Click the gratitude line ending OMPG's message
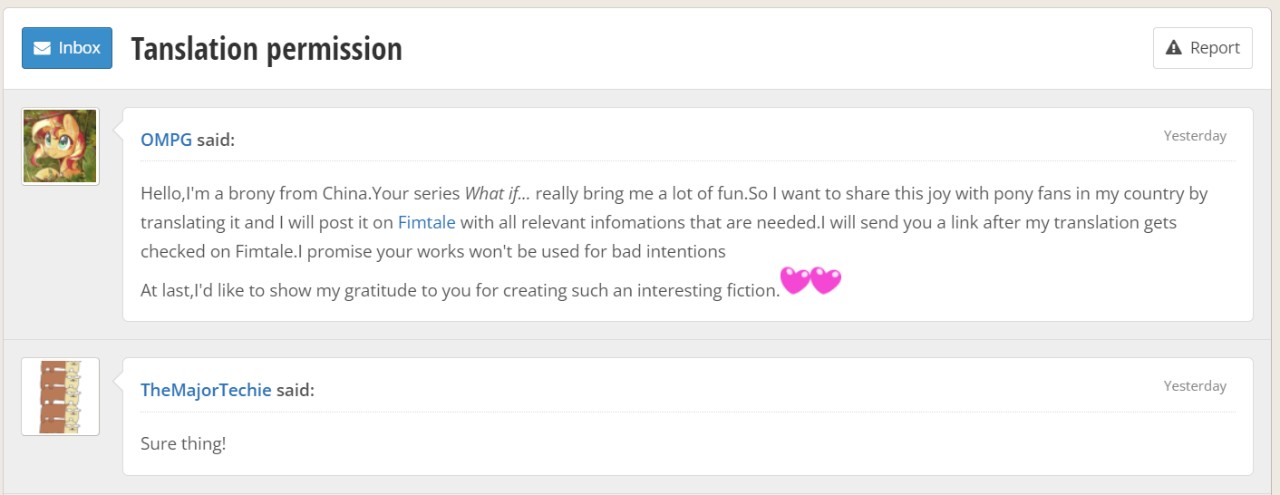 click(x=460, y=291)
